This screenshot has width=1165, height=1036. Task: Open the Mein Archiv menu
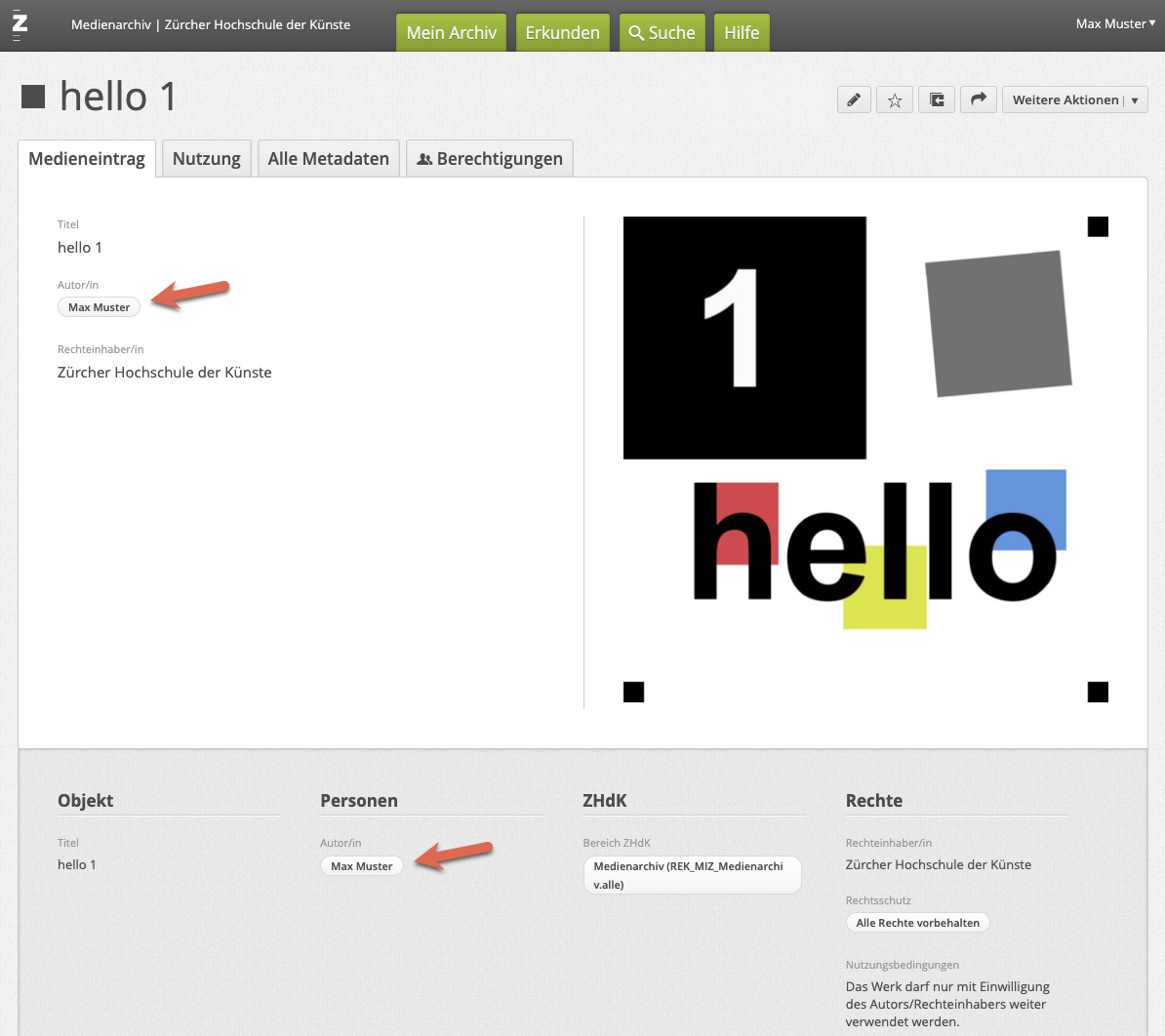coord(451,32)
